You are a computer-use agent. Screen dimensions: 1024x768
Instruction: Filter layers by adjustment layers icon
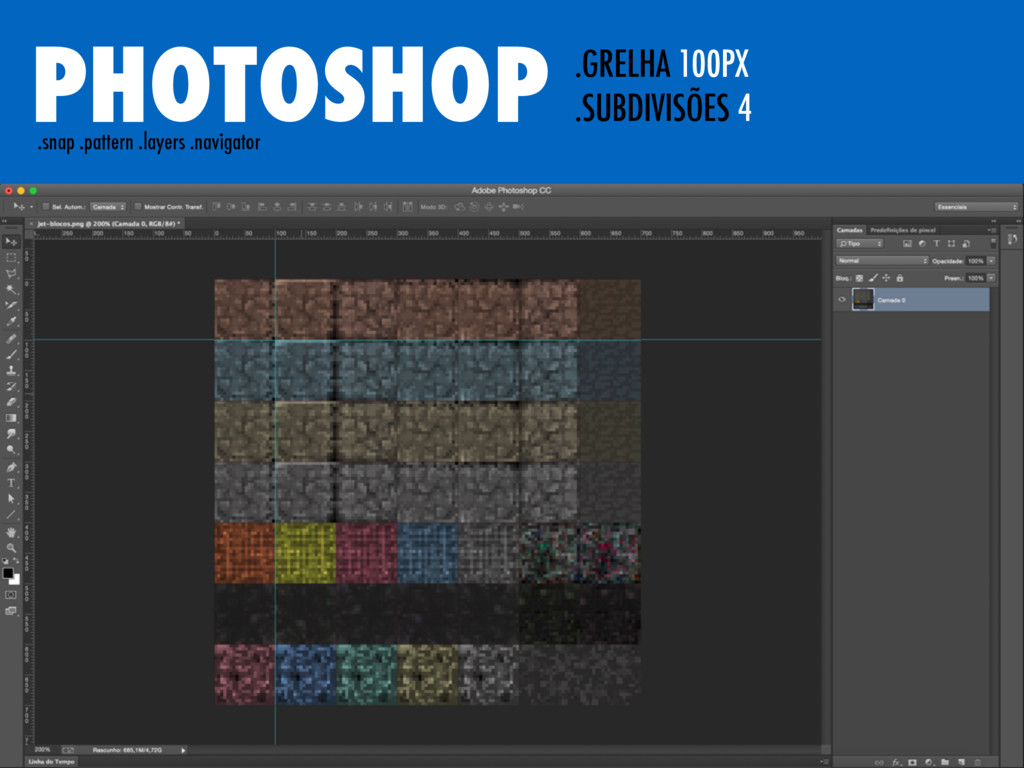[922, 244]
